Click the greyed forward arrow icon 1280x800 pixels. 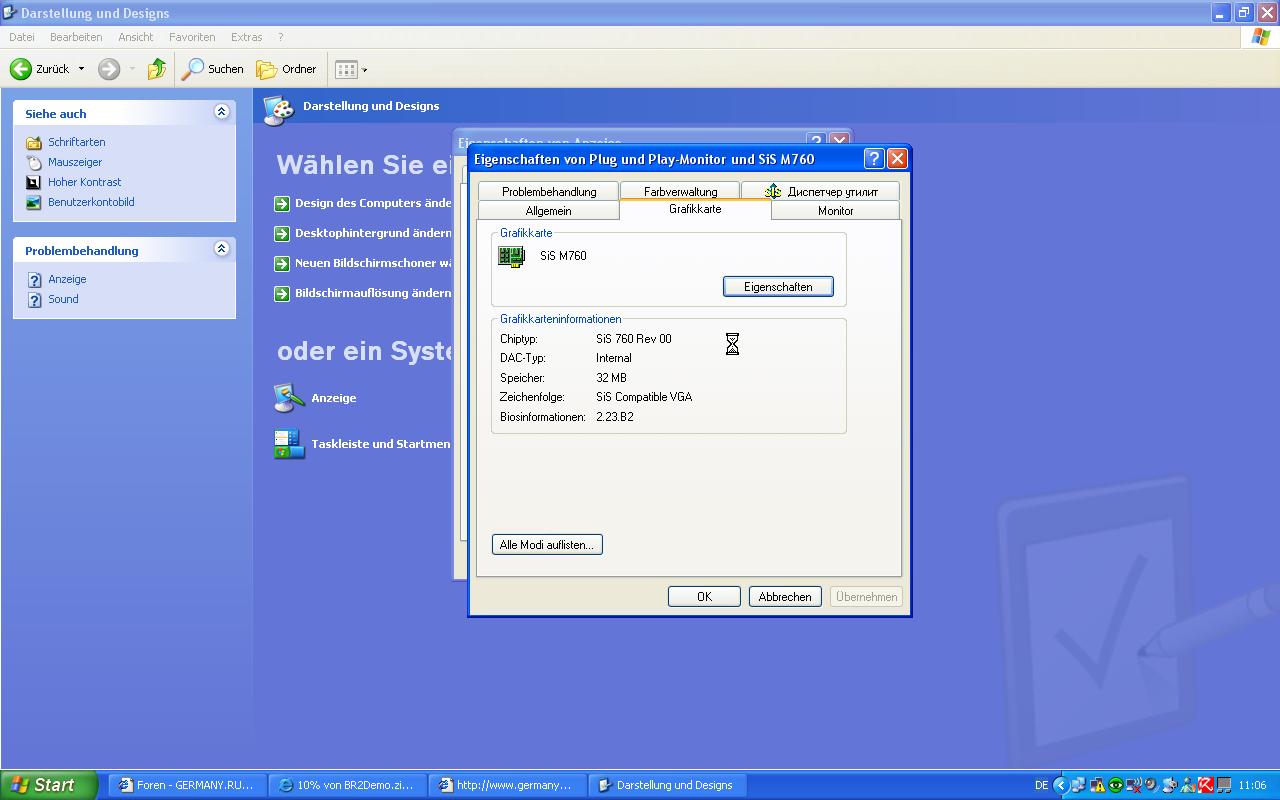[x=109, y=69]
